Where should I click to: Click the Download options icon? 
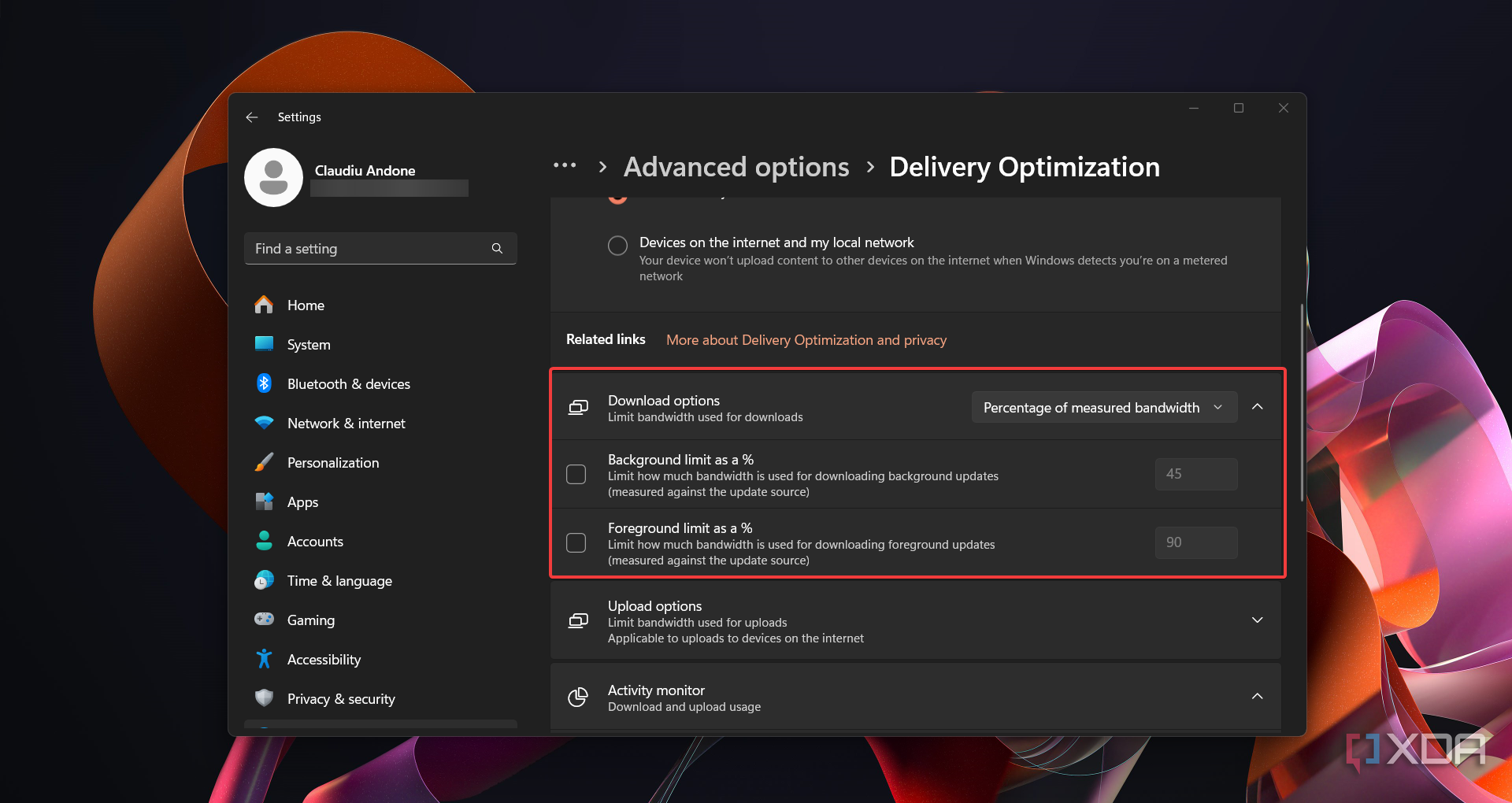[x=578, y=408]
